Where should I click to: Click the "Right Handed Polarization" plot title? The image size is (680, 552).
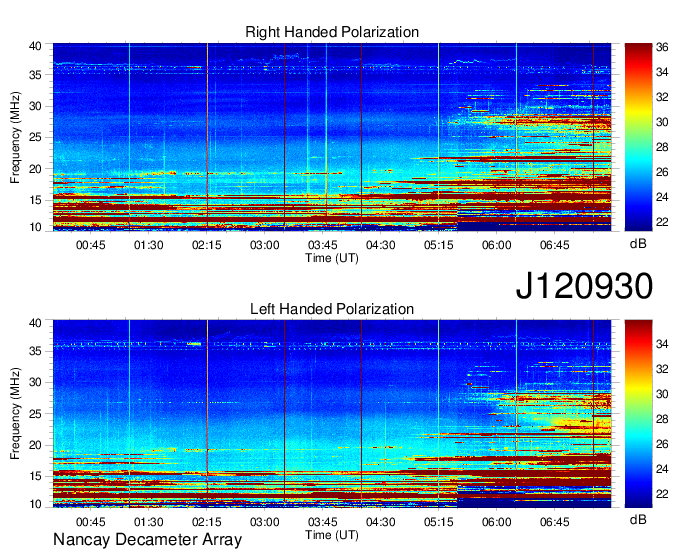click(332, 32)
